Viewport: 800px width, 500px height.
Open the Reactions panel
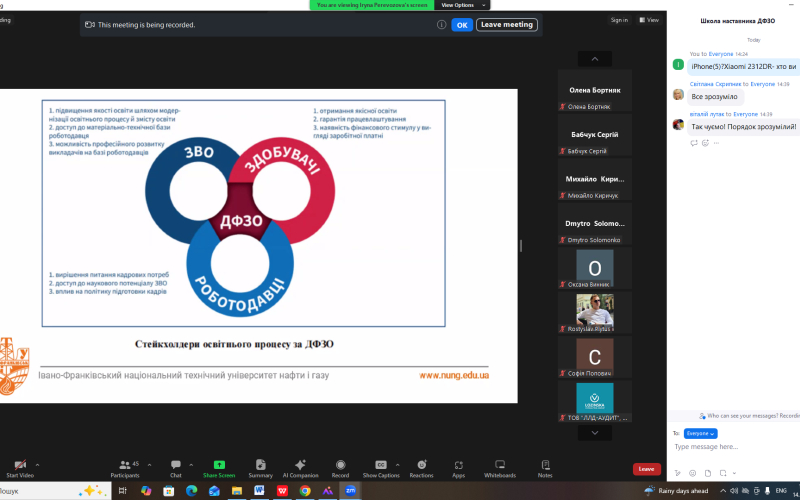coord(421,468)
